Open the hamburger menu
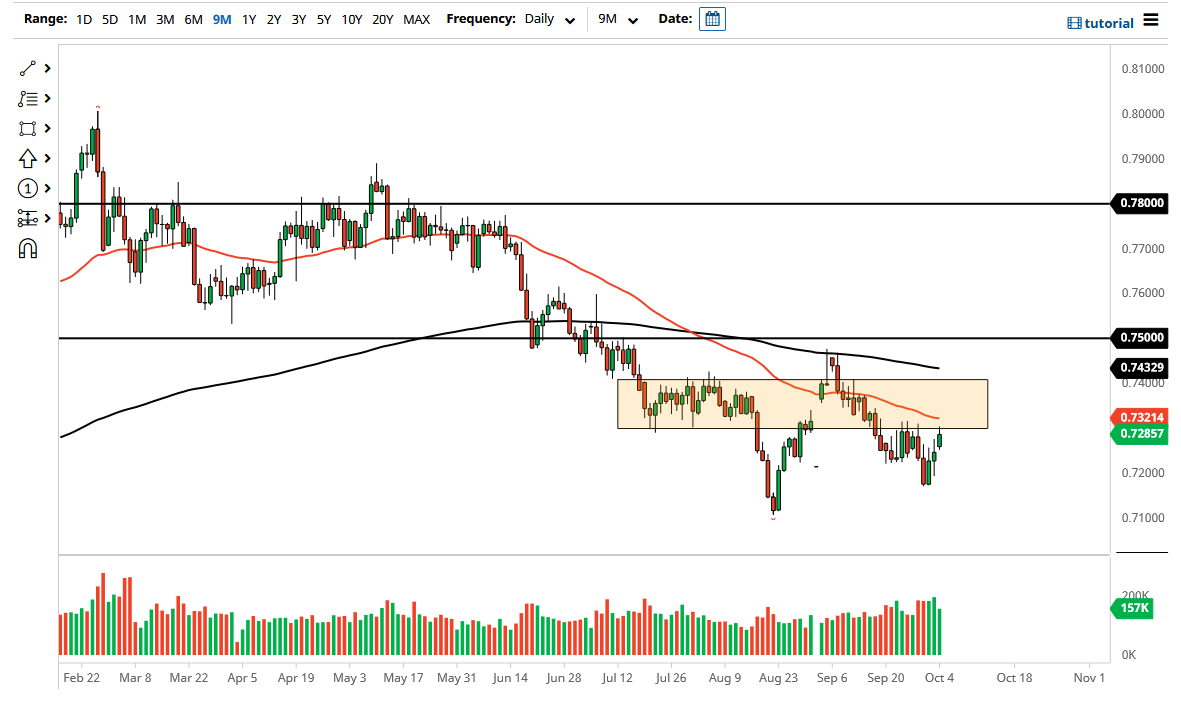This screenshot has height=701, width=1181. pos(1151,20)
